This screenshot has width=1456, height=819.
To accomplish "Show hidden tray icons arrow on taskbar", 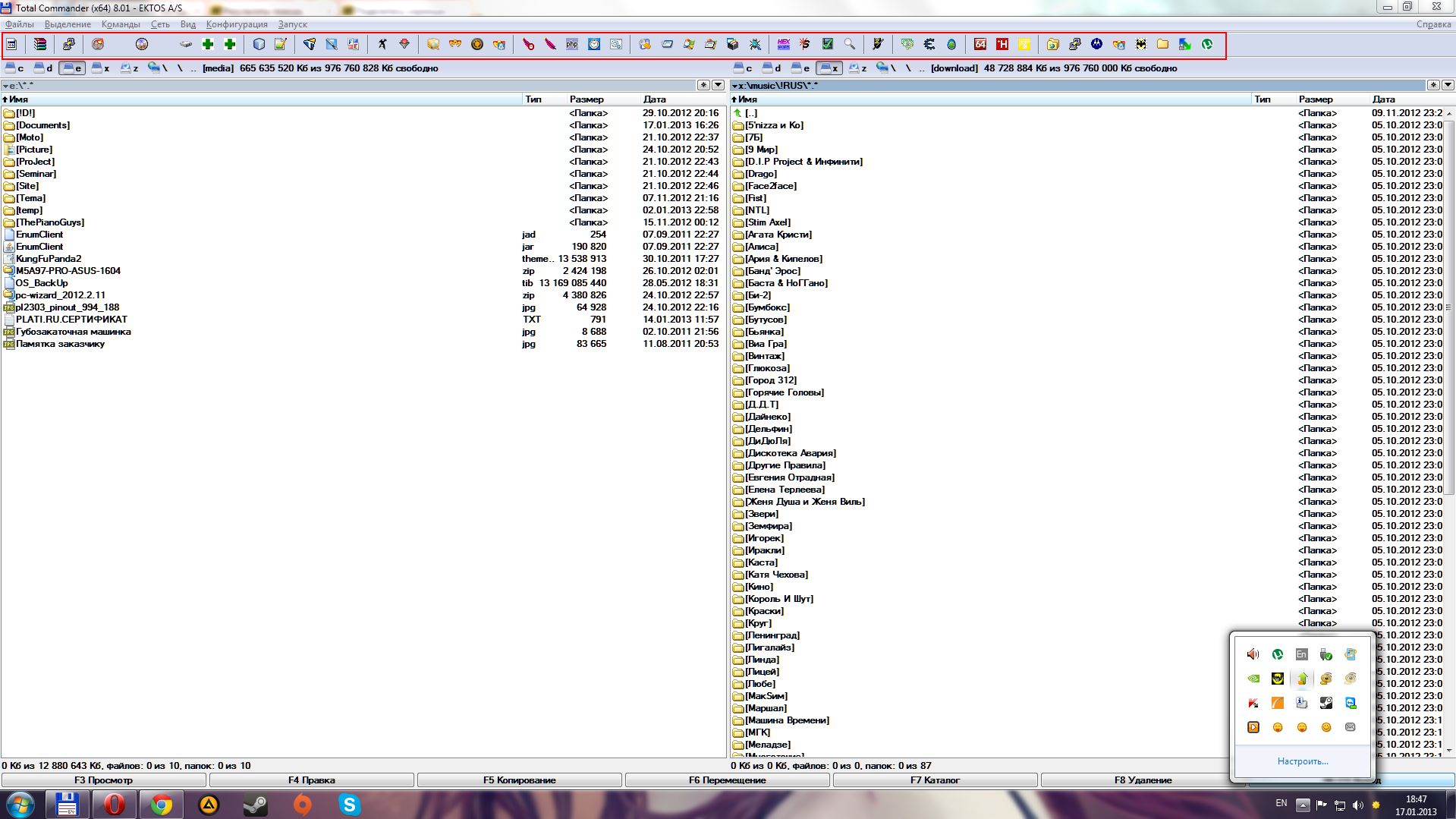I will [x=1303, y=805].
